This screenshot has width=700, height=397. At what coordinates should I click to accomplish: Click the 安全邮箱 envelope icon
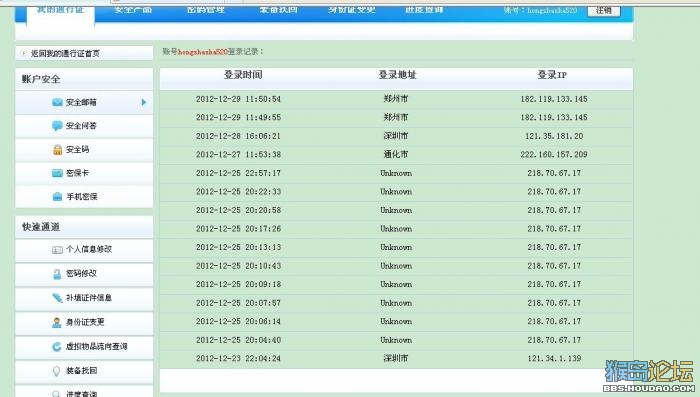click(x=57, y=103)
